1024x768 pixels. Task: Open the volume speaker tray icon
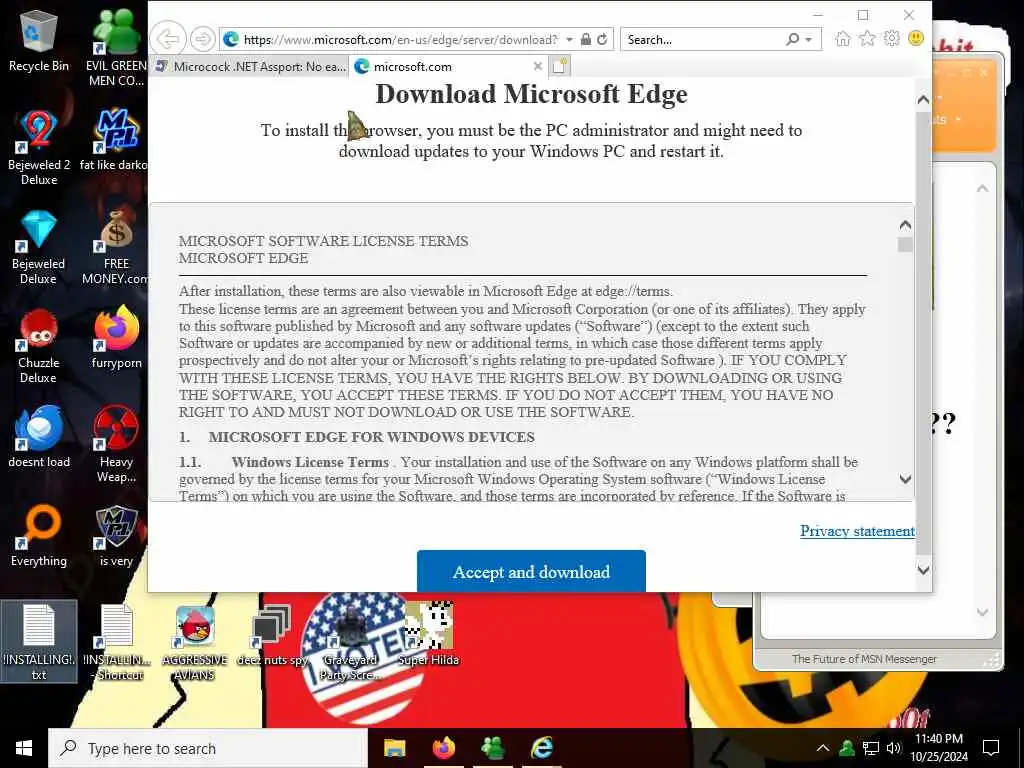pos(894,748)
